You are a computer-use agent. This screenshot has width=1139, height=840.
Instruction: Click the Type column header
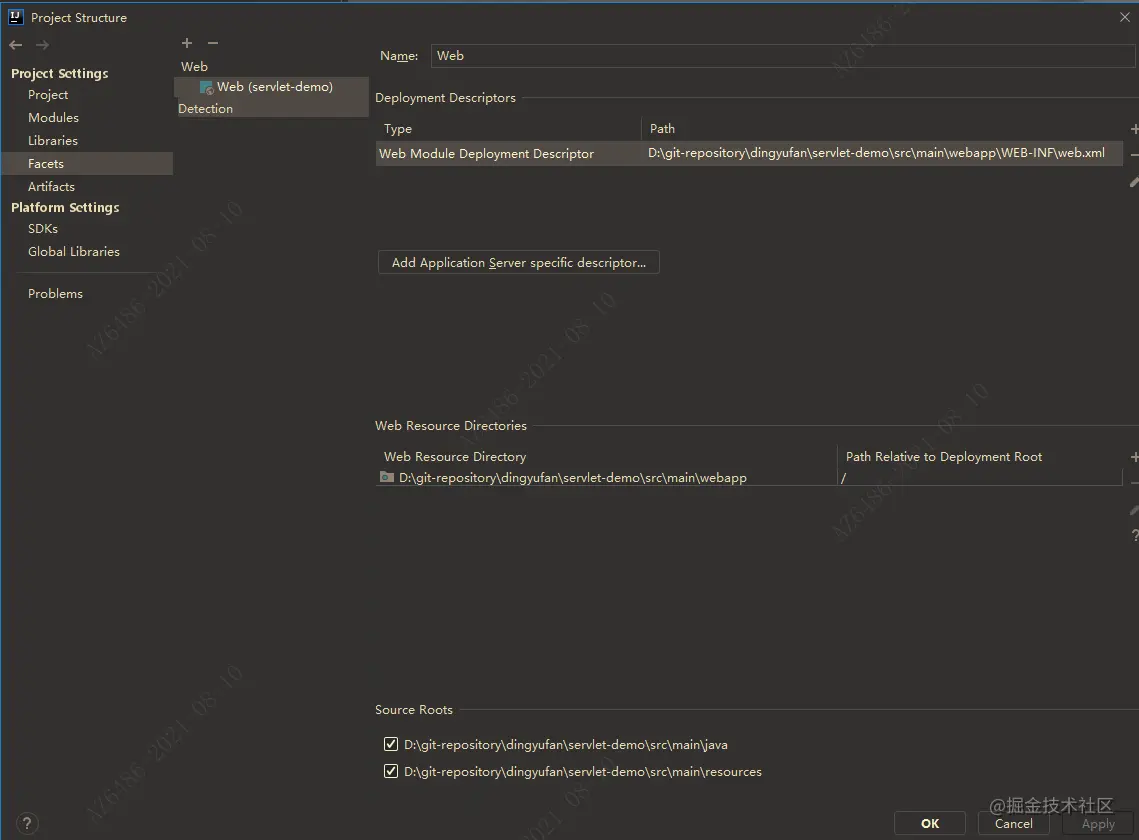398,129
